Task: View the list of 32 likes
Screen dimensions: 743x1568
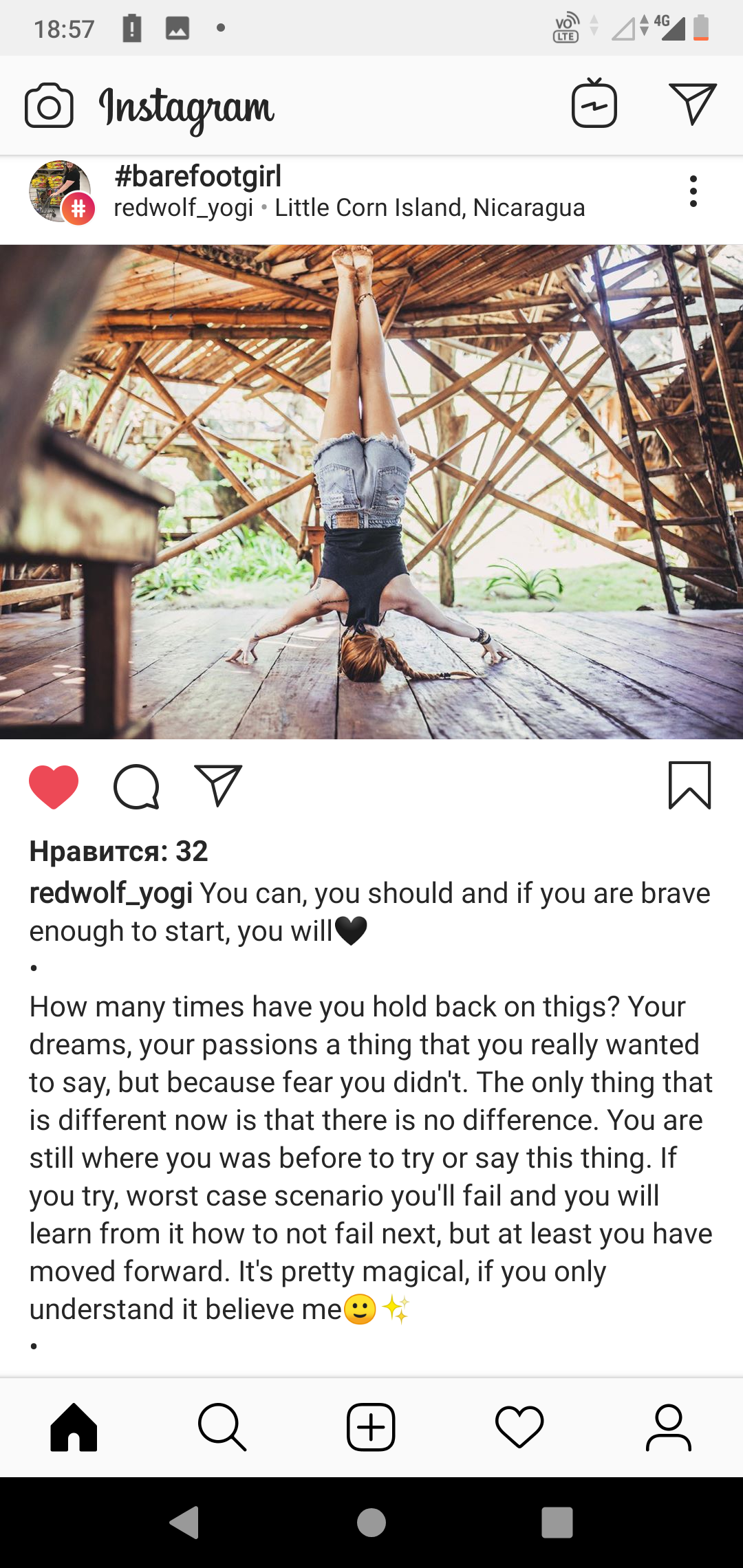Action: [118, 851]
